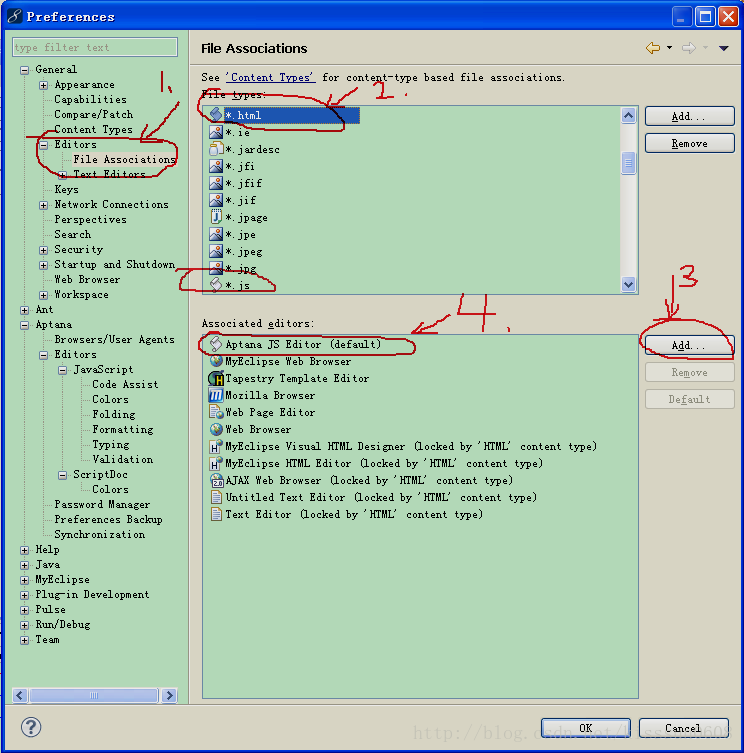Open the 'Content Types' link
Viewport: 744px width, 753px height.
coord(270,77)
